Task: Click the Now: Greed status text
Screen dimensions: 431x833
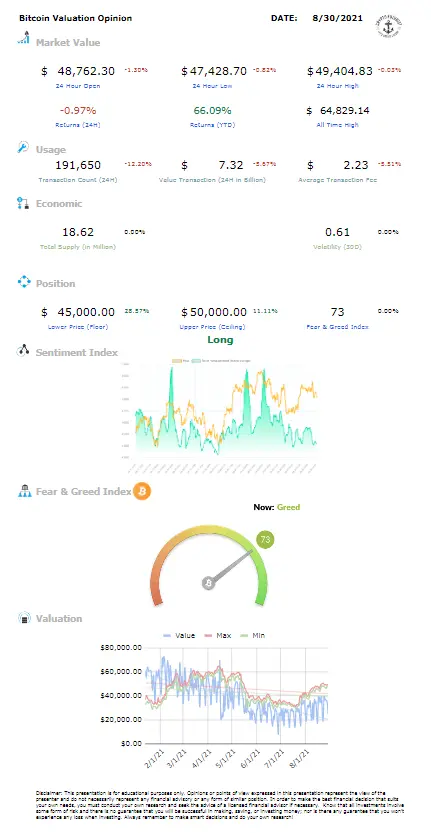Action: click(277, 507)
